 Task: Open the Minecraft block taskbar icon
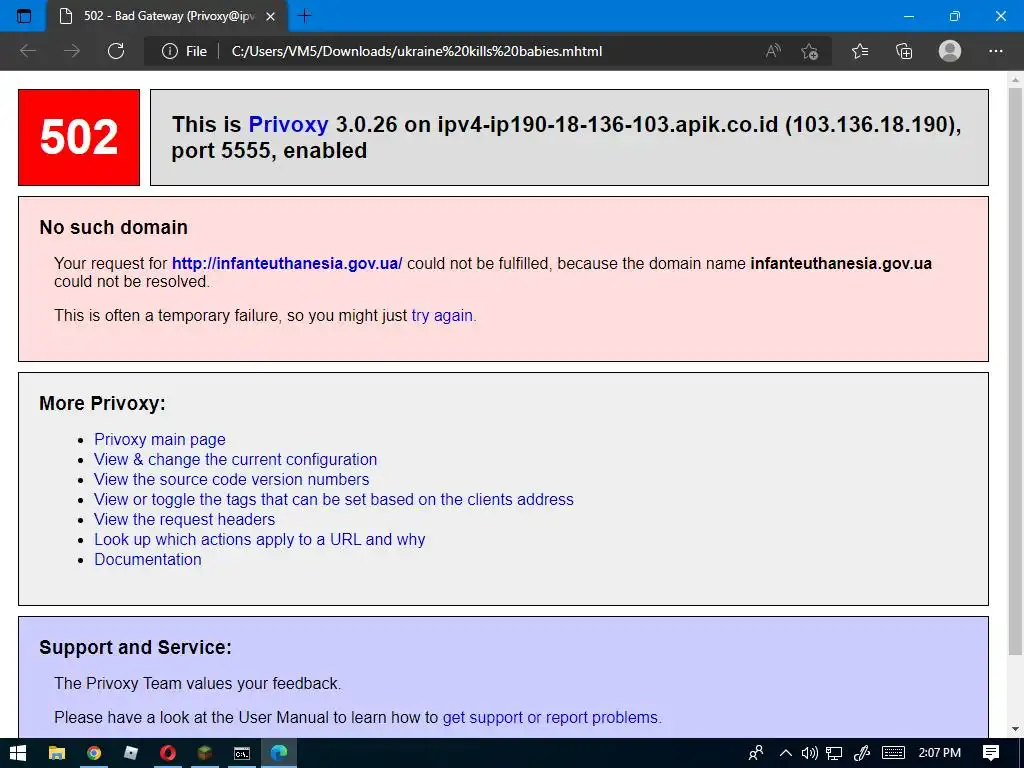(205, 753)
